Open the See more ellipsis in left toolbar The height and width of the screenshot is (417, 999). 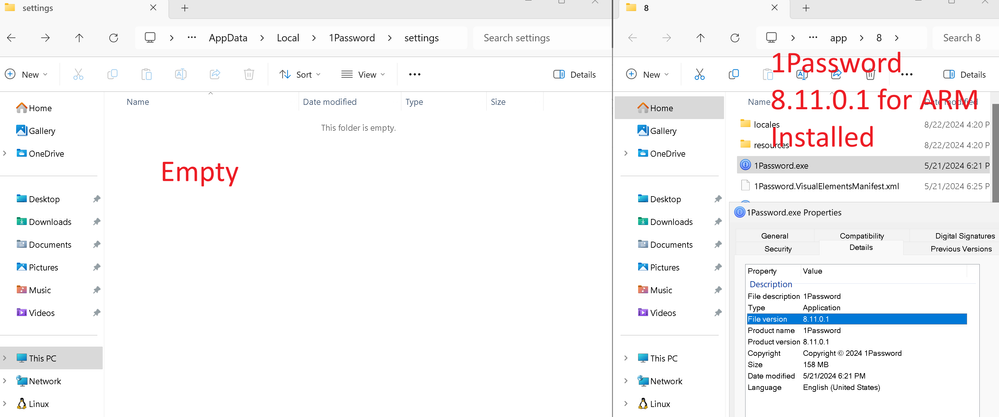pos(415,74)
